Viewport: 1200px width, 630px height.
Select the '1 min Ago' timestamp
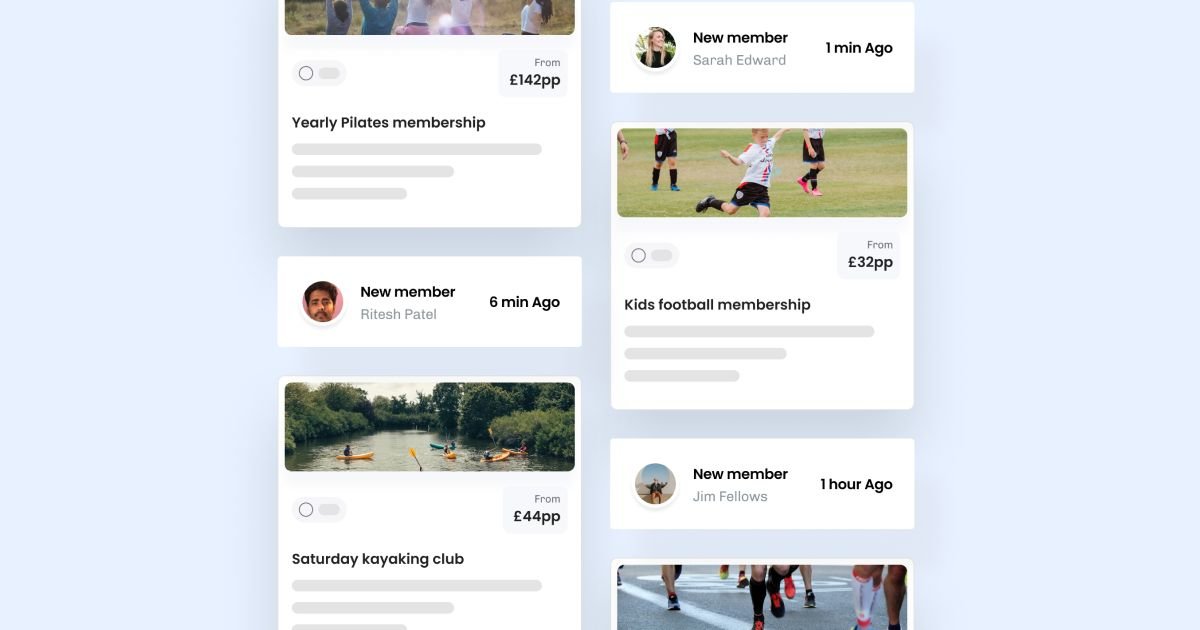click(859, 48)
